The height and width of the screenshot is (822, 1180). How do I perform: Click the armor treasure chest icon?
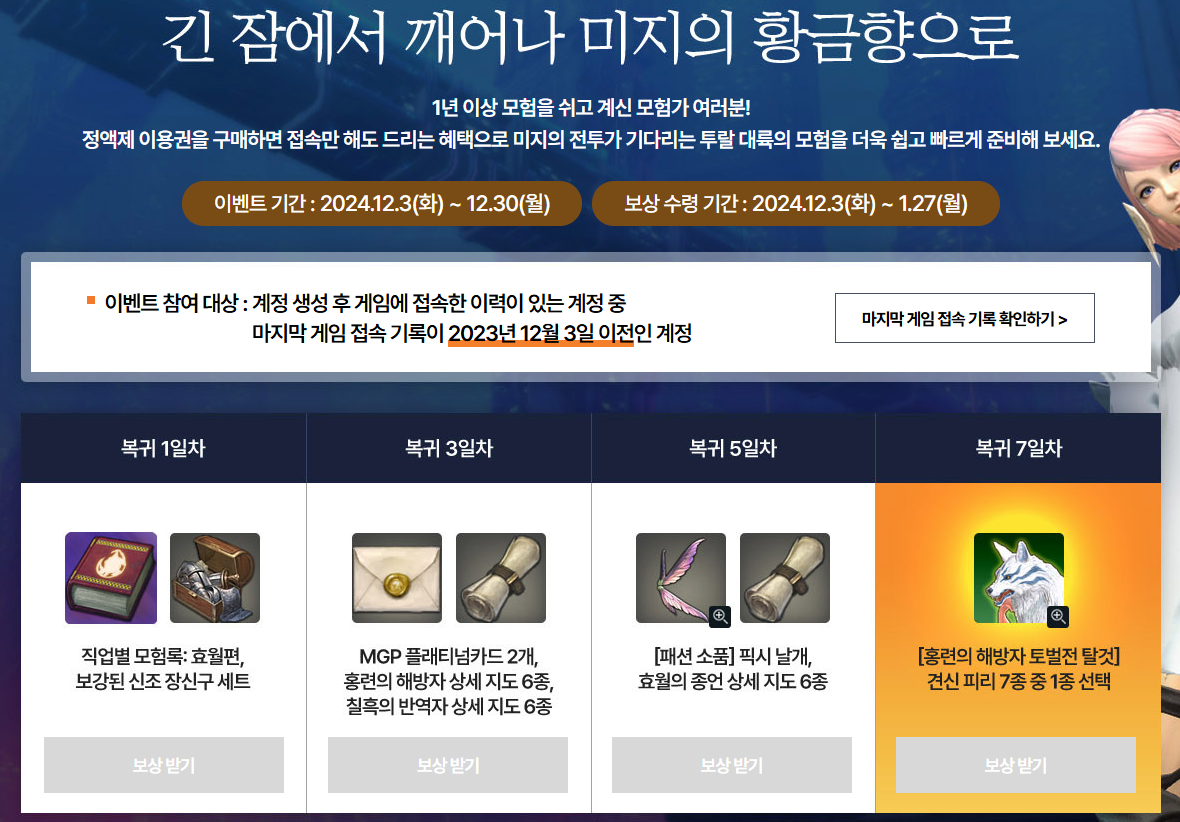tap(215, 578)
